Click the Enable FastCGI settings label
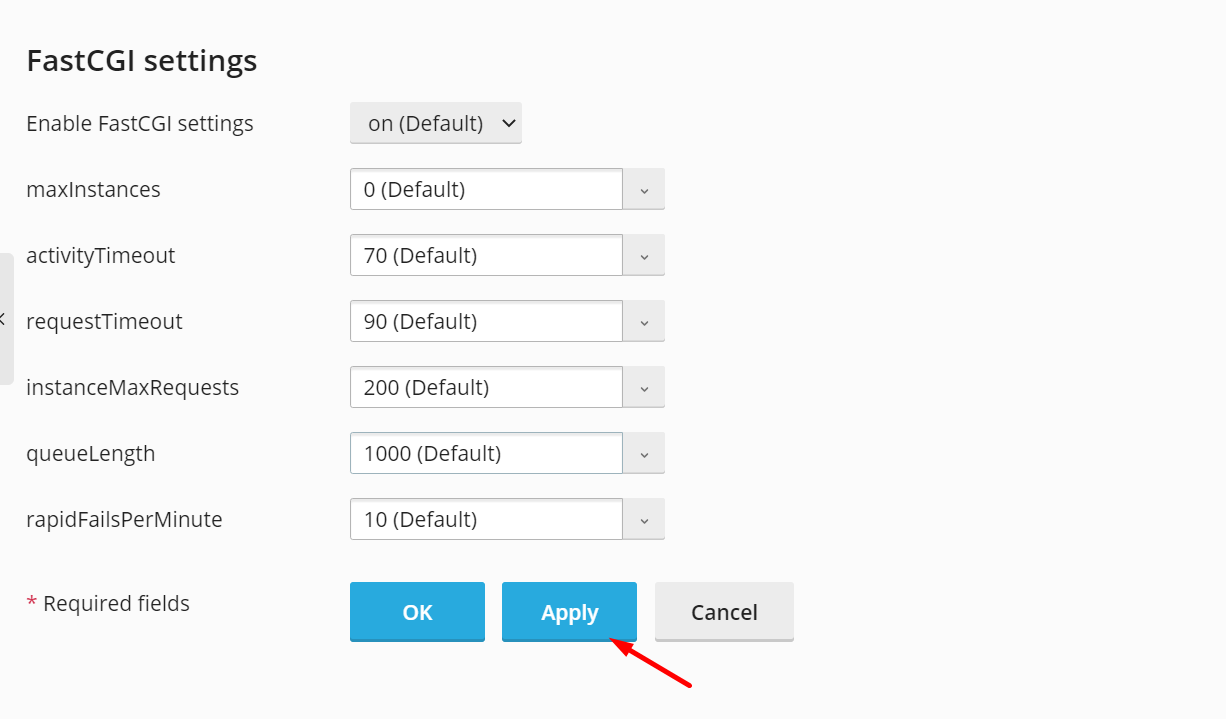Viewport: 1226px width, 719px height. point(140,123)
